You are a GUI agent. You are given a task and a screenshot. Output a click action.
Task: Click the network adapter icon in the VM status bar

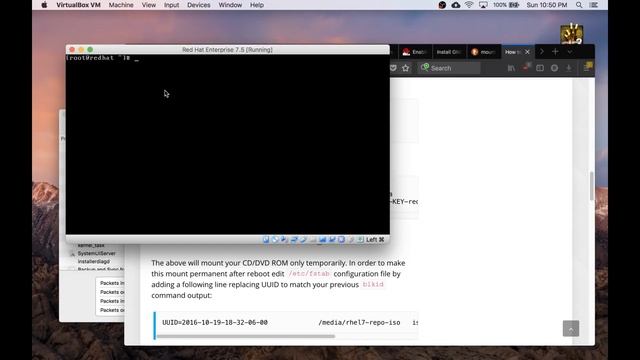(294, 240)
